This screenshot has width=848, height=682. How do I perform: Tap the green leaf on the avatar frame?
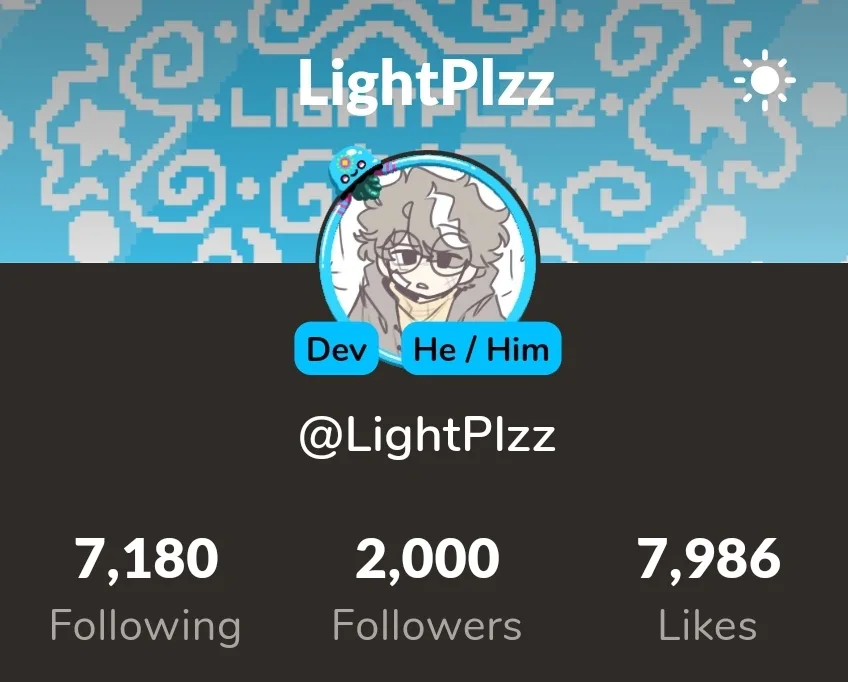pos(368,188)
